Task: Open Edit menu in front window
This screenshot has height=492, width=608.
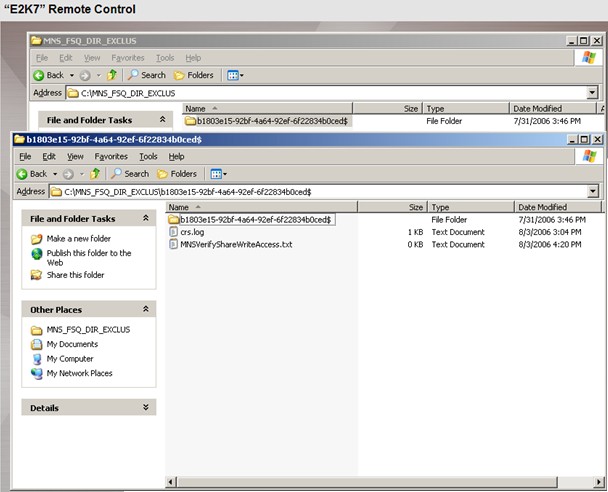Action: click(49, 157)
